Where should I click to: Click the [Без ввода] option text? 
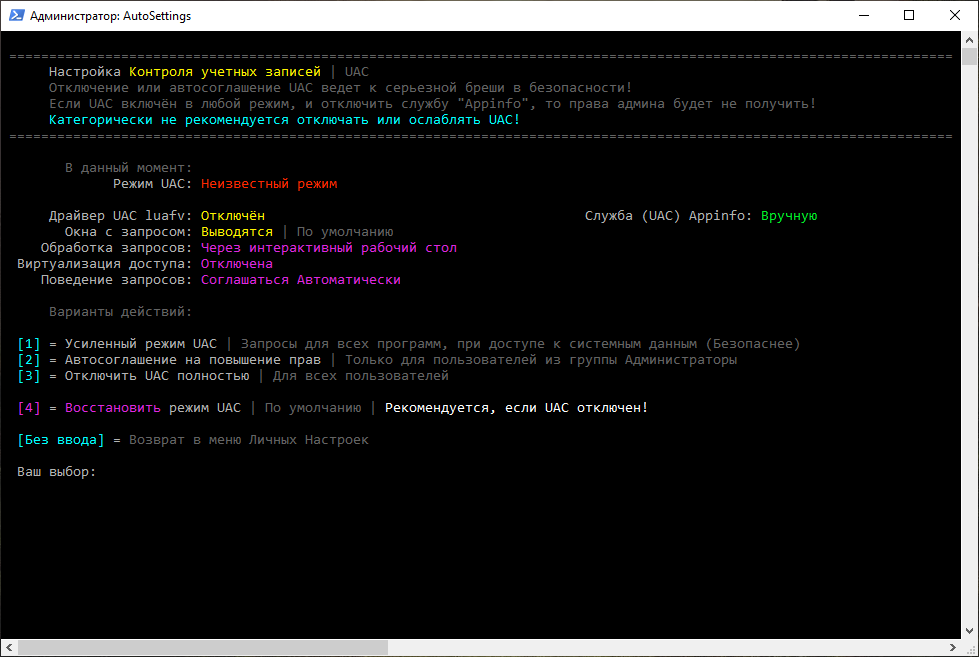(x=61, y=440)
